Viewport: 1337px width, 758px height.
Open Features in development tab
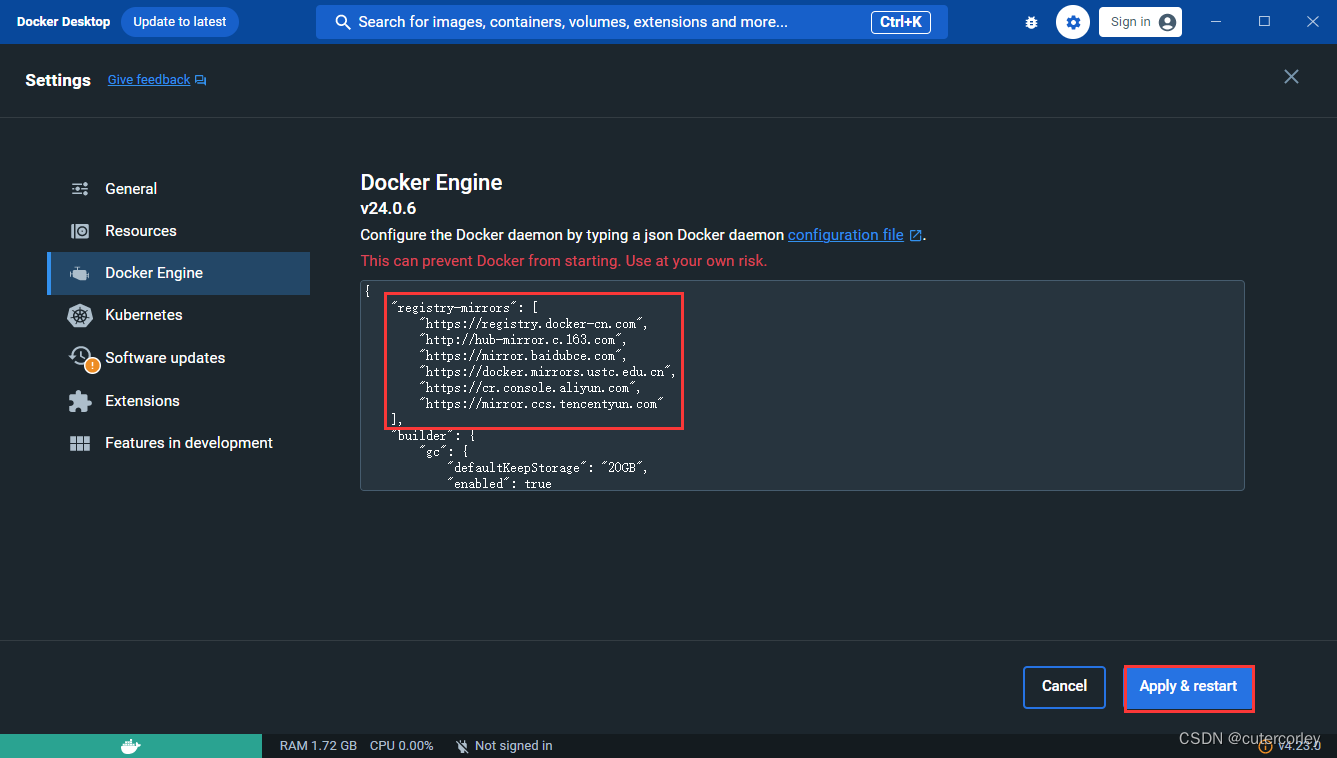[x=178, y=443]
